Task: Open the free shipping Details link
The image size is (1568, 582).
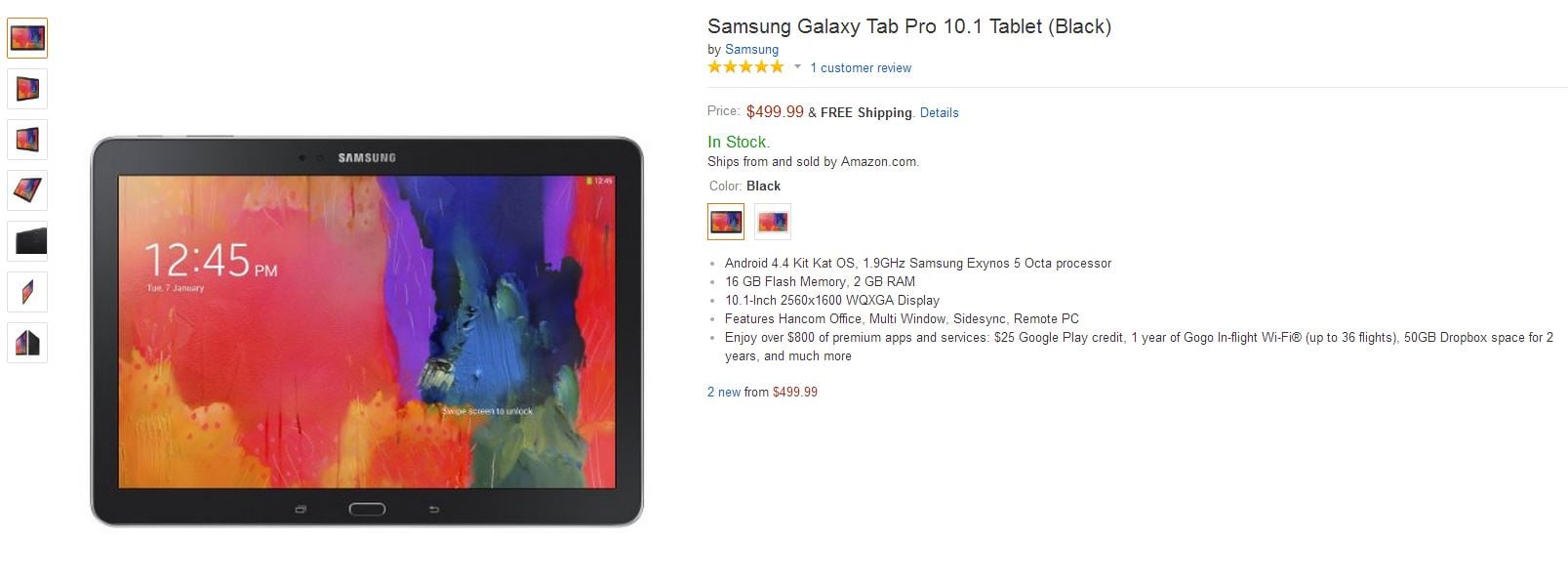Action: coord(939,113)
